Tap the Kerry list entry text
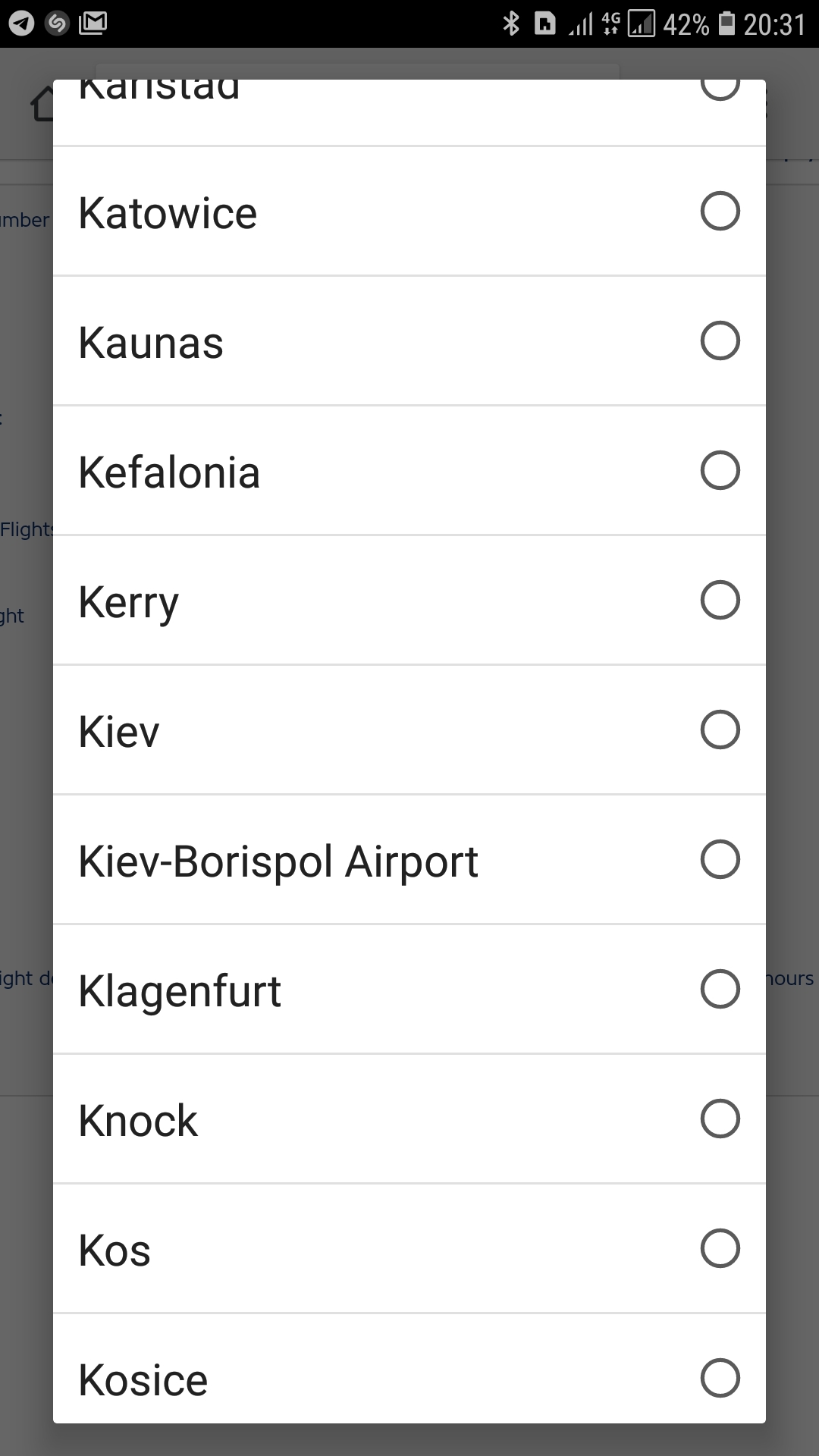The width and height of the screenshot is (819, 1456). (129, 603)
